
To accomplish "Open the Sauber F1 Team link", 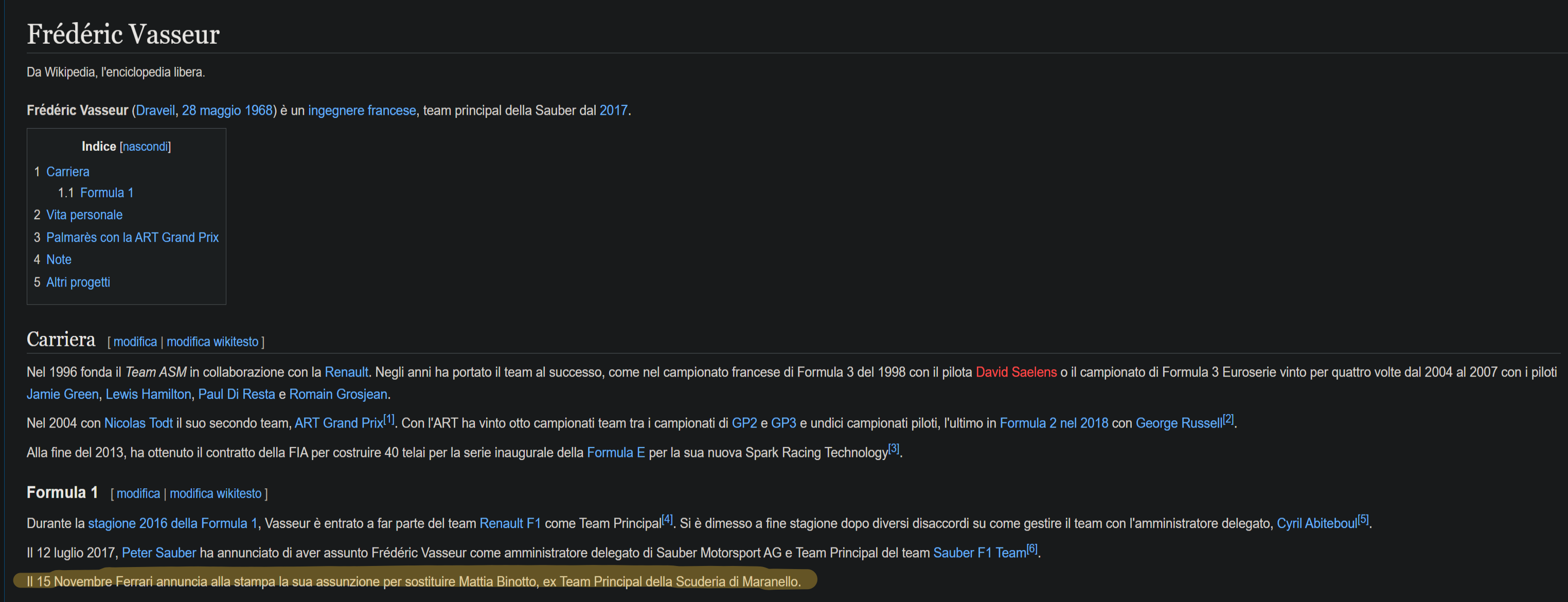I will [x=980, y=553].
